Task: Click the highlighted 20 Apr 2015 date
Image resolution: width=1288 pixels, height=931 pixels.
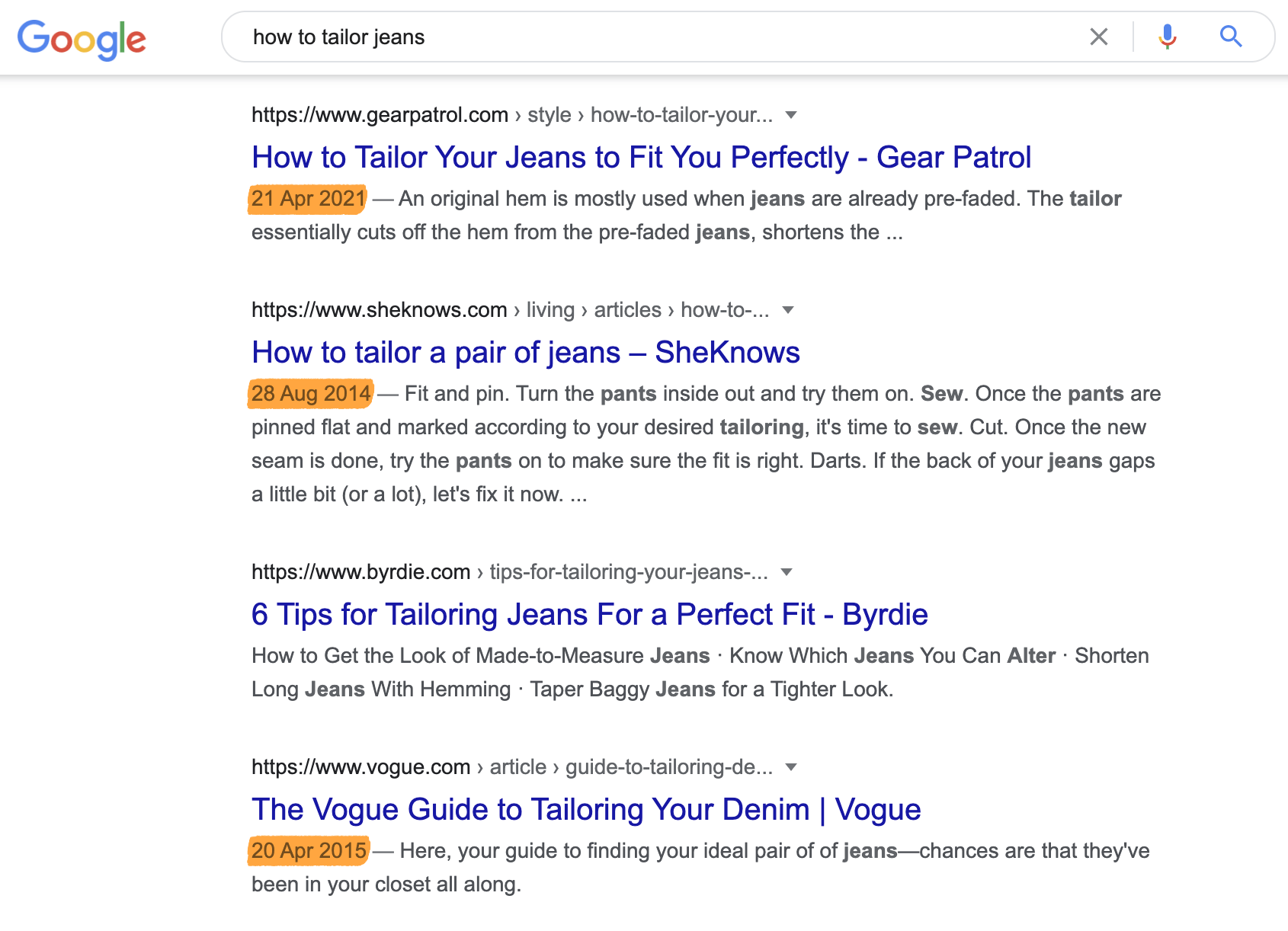Action: click(x=309, y=851)
